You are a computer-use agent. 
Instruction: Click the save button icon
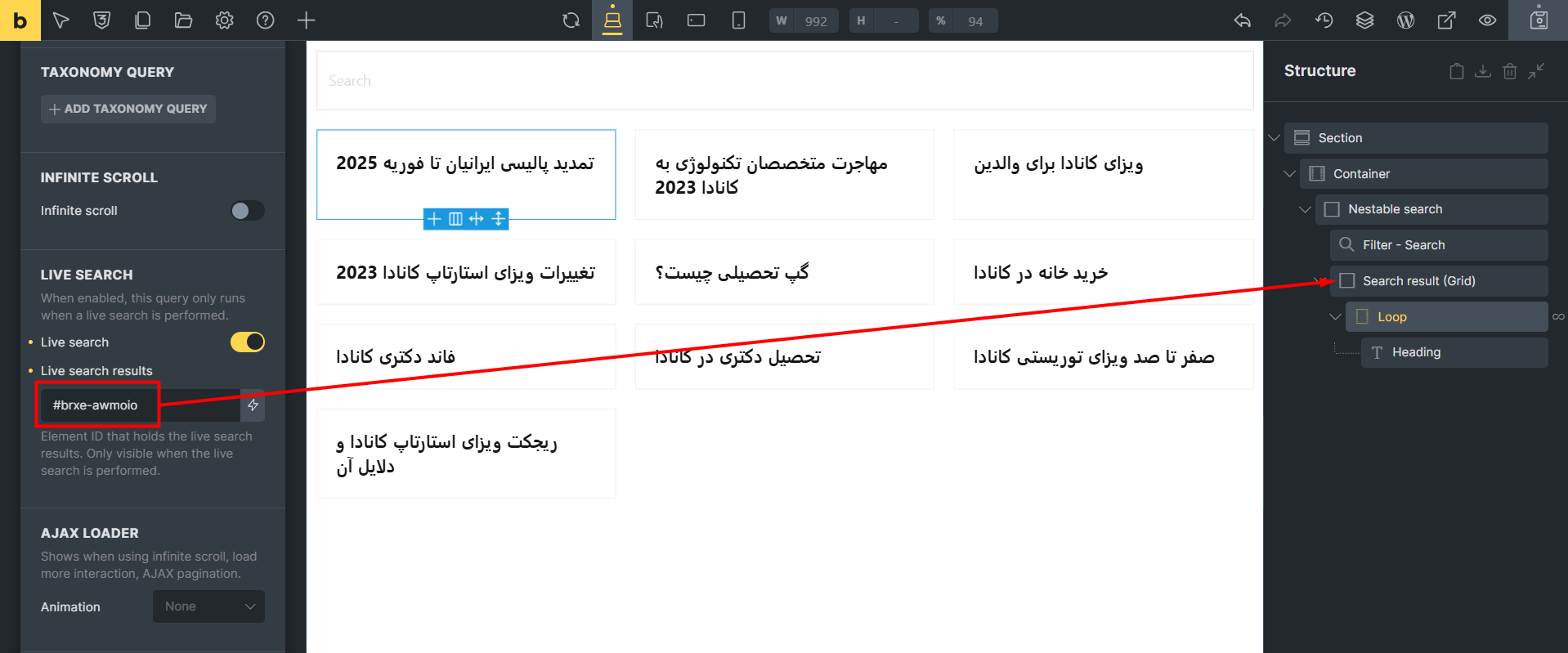tap(1539, 20)
